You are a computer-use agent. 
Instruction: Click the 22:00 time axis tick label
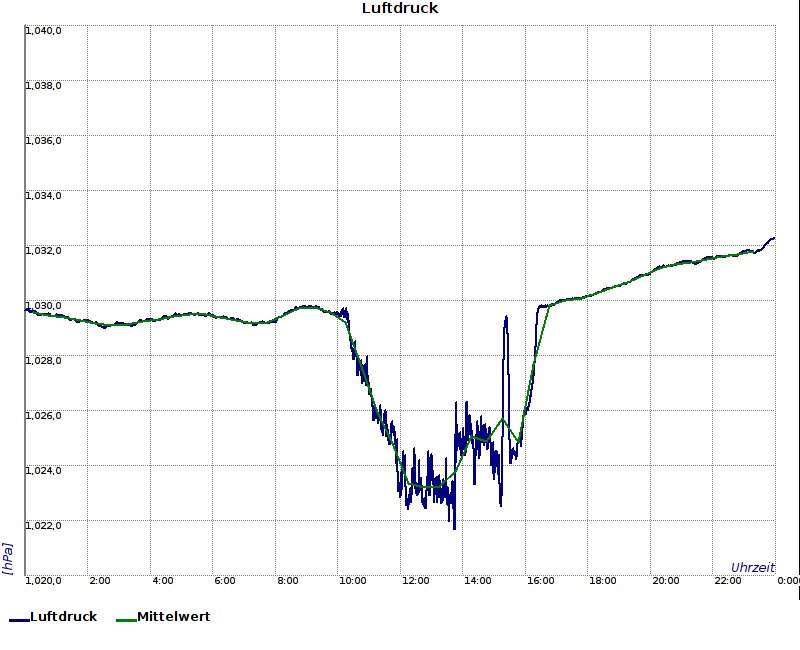pyautogui.click(x=728, y=581)
